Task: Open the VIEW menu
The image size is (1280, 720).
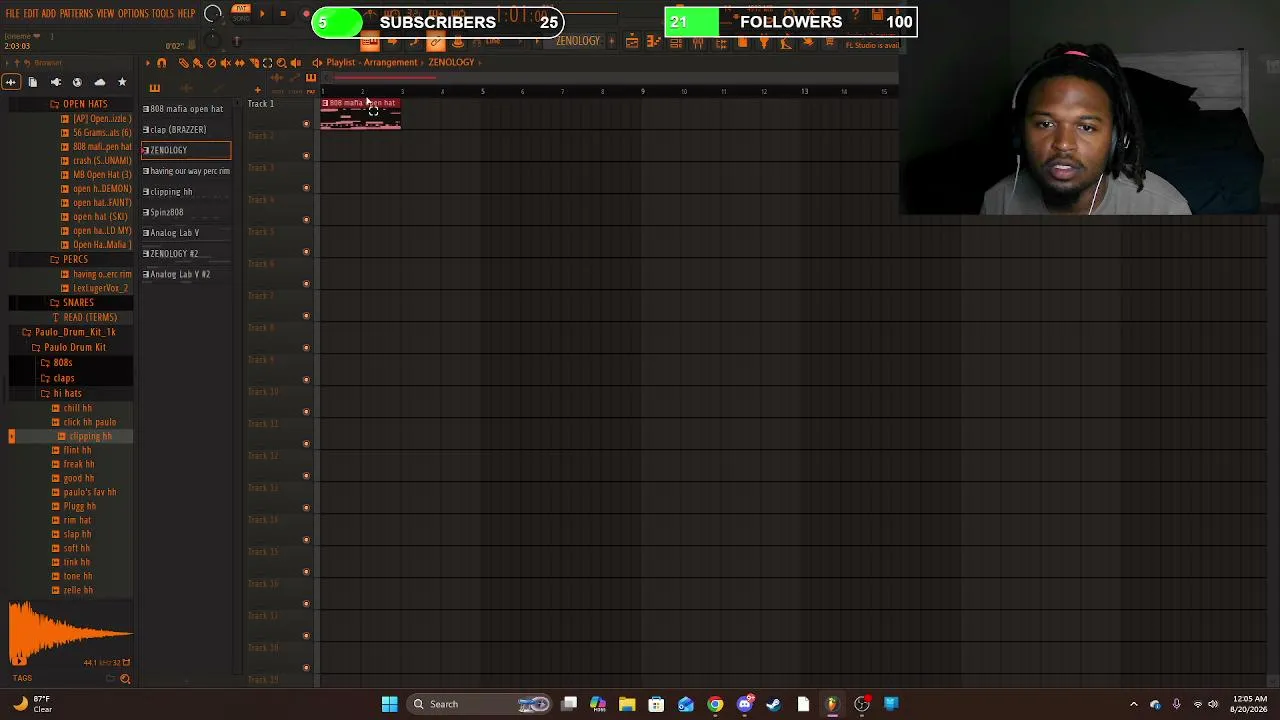Action: point(105,14)
